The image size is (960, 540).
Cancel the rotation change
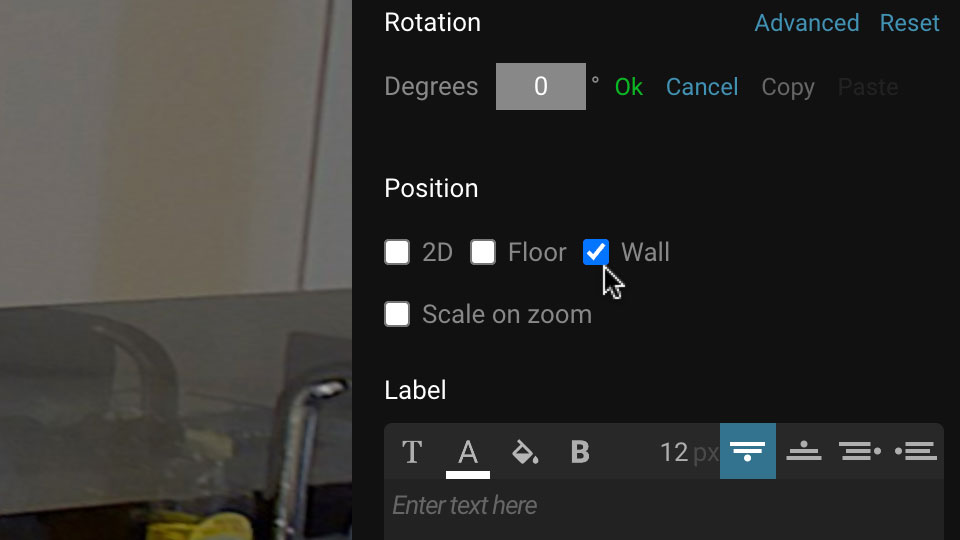tap(702, 87)
